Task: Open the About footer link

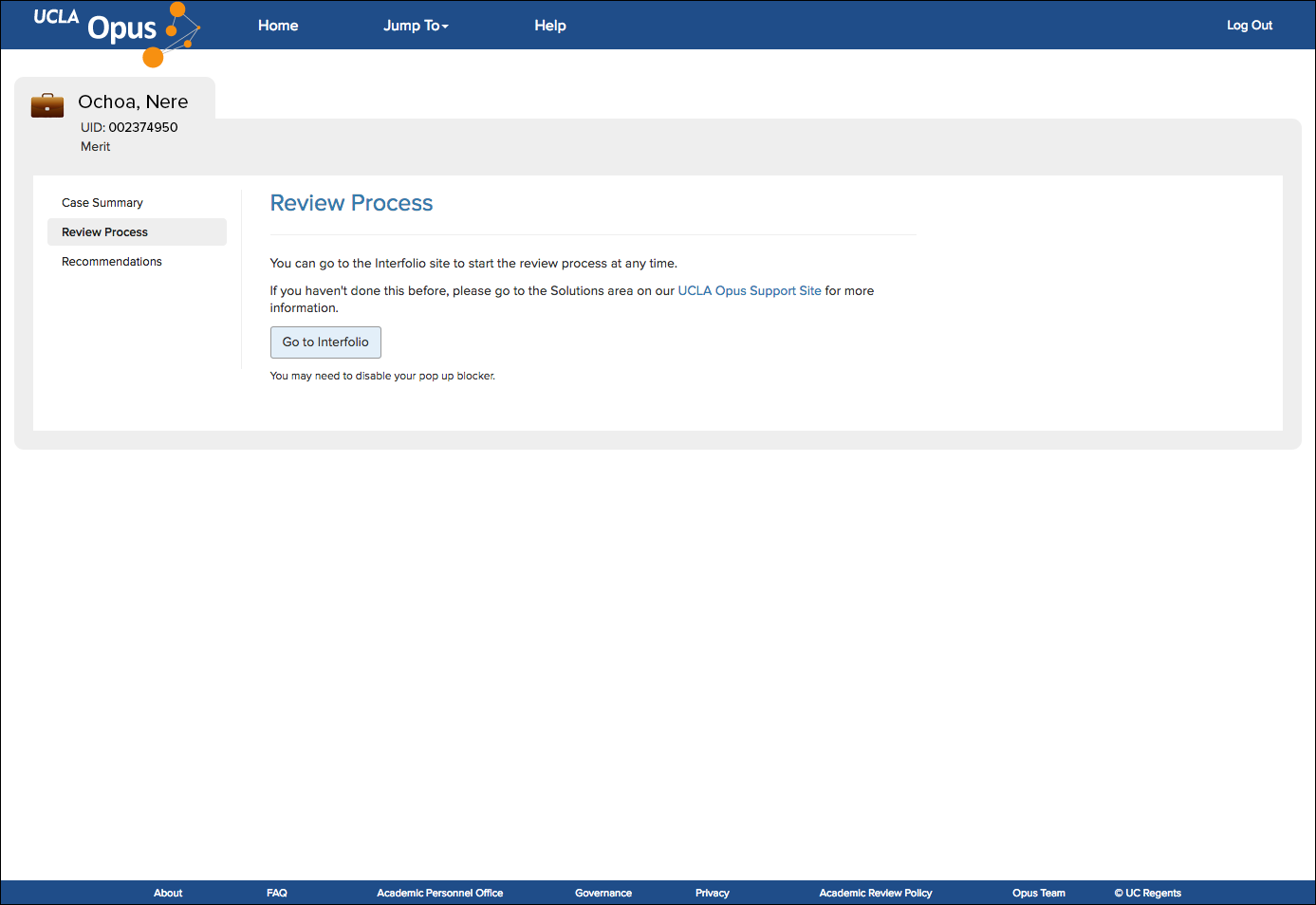Action: point(168,893)
